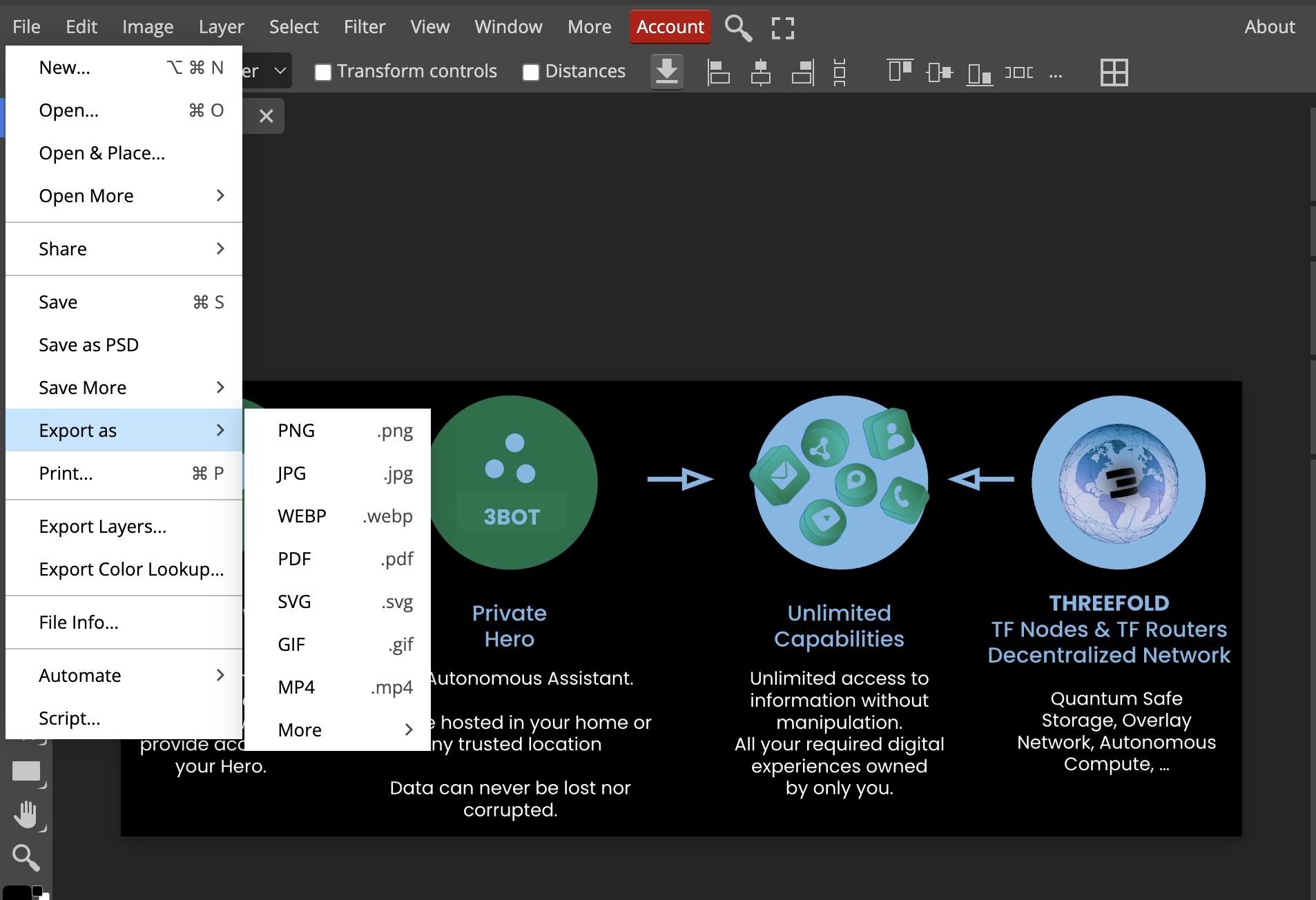
Task: Click the download export icon in options bar
Action: (x=666, y=72)
